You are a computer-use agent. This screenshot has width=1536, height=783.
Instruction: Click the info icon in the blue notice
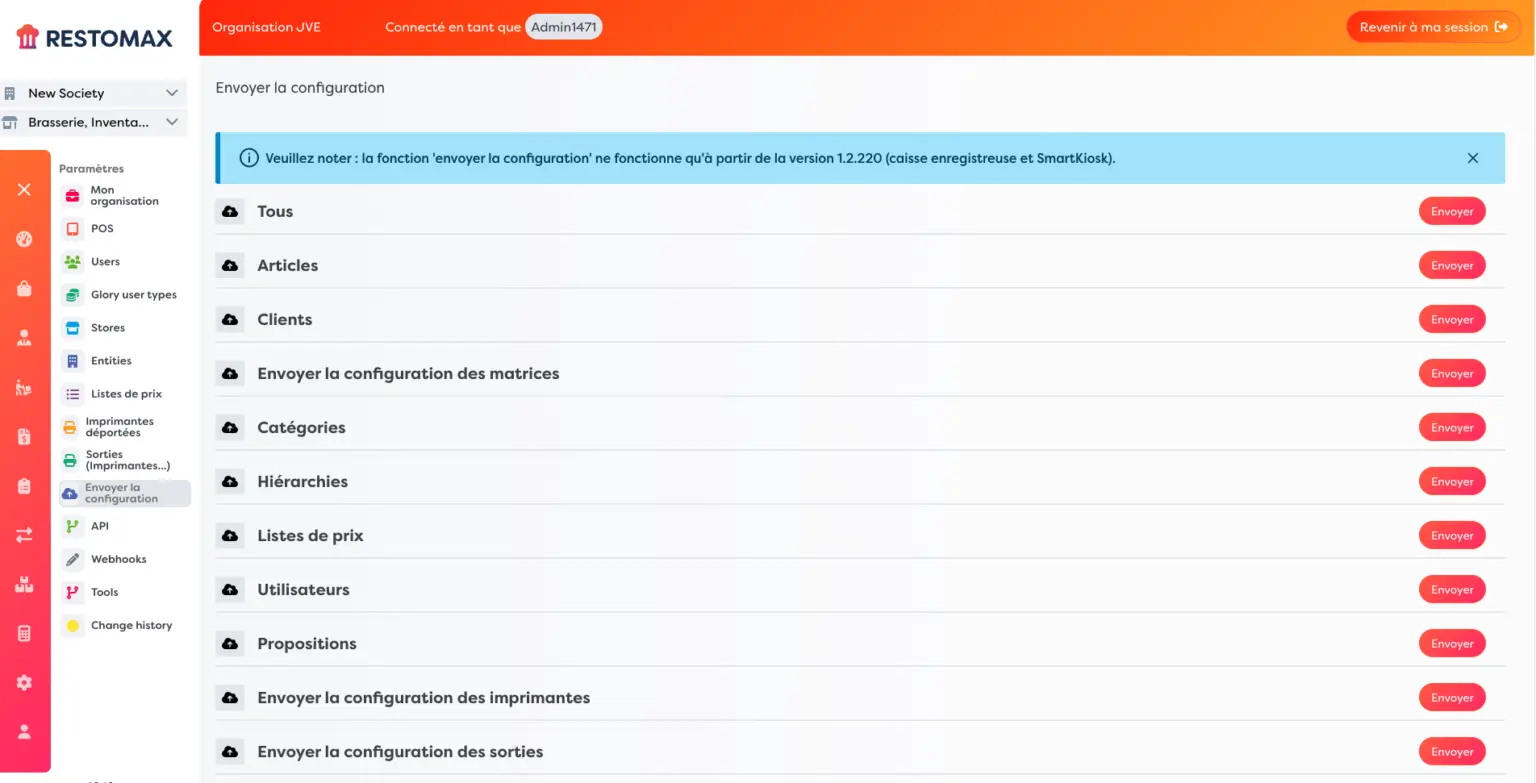tap(249, 158)
